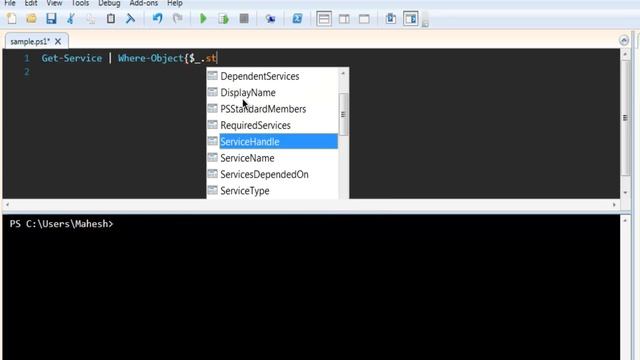
Task: Run script with green play icon
Action: pyautogui.click(x=203, y=19)
